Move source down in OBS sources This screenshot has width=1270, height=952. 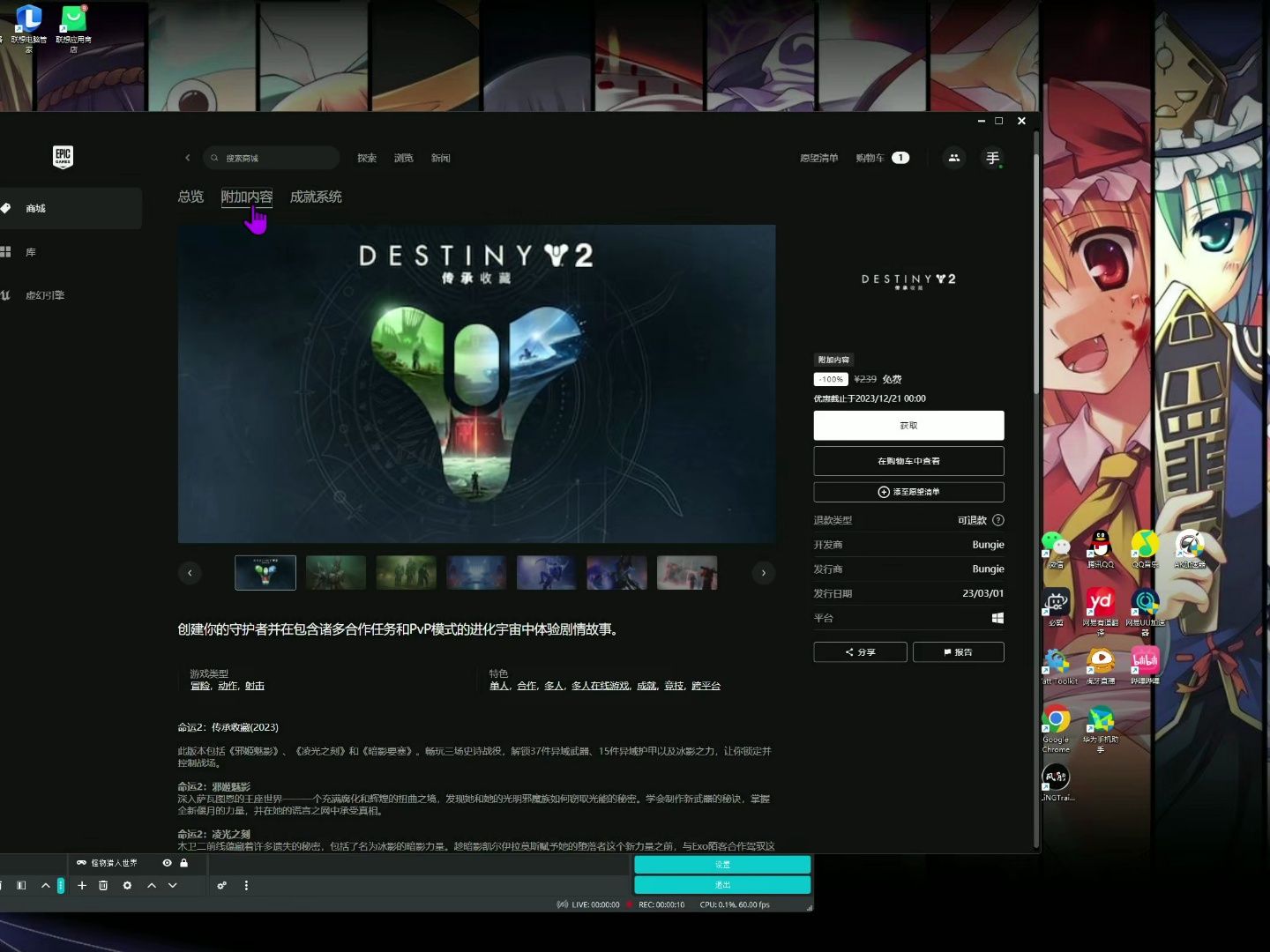[173, 885]
